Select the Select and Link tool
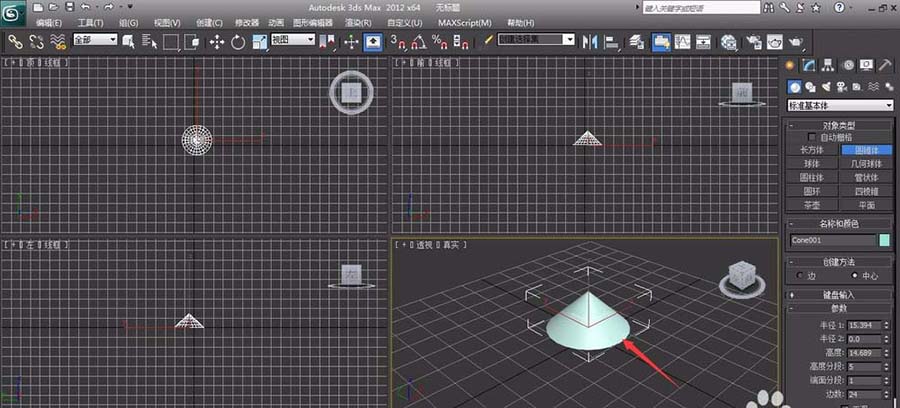 click(15, 41)
